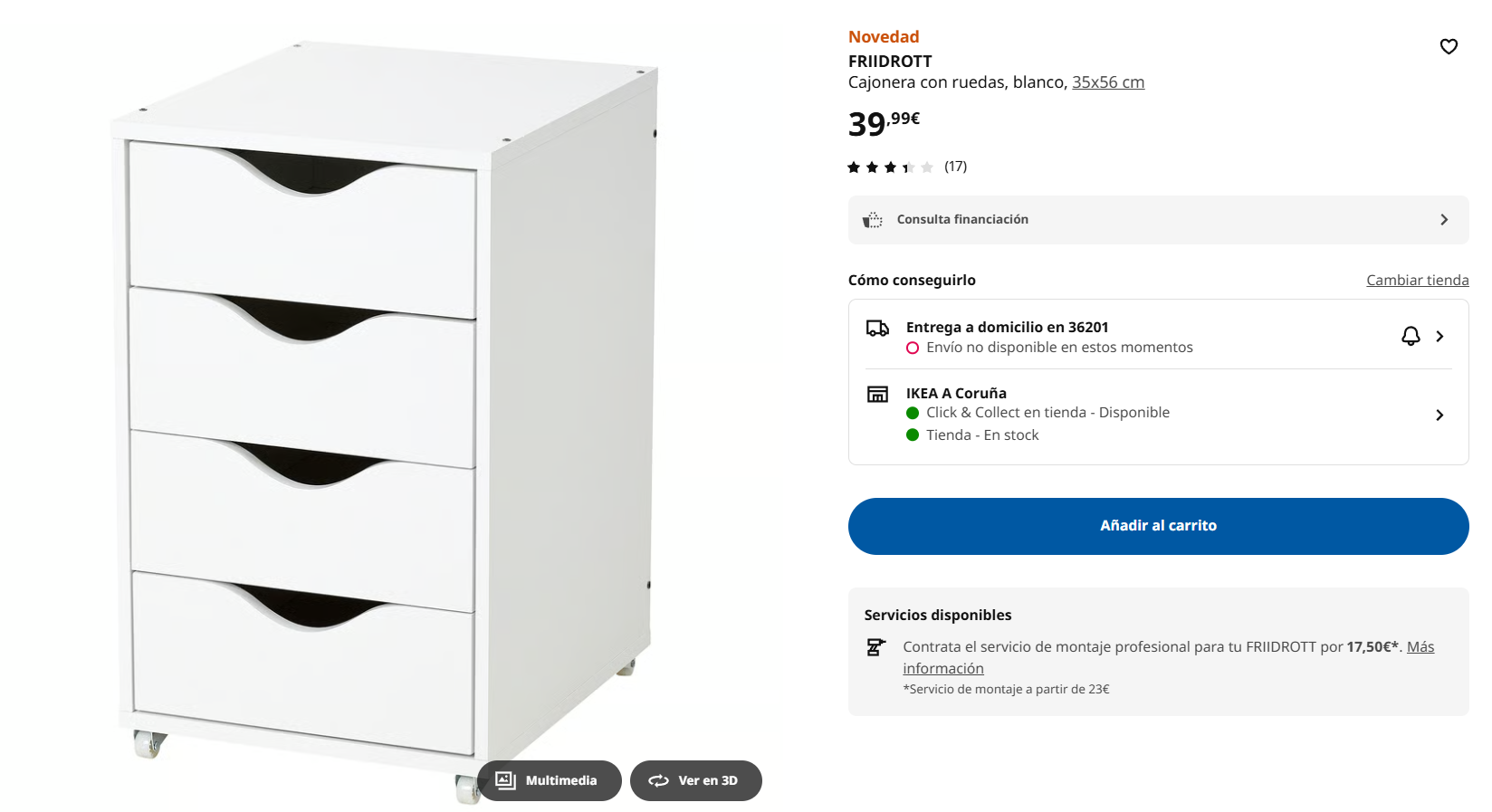
Task: Click the IKEA A Coruña store icon
Action: pos(877,394)
